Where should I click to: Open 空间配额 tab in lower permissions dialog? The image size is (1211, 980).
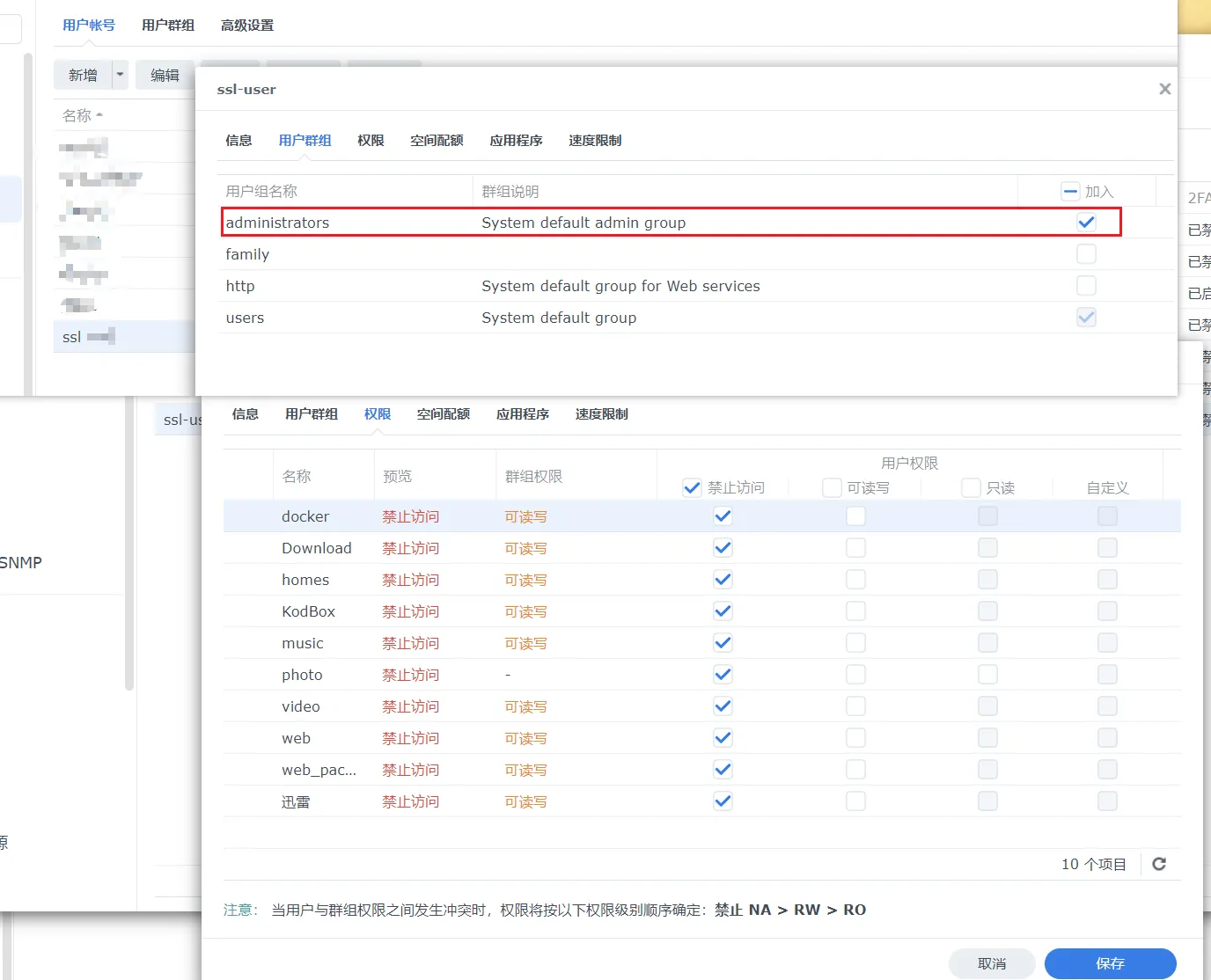[444, 414]
